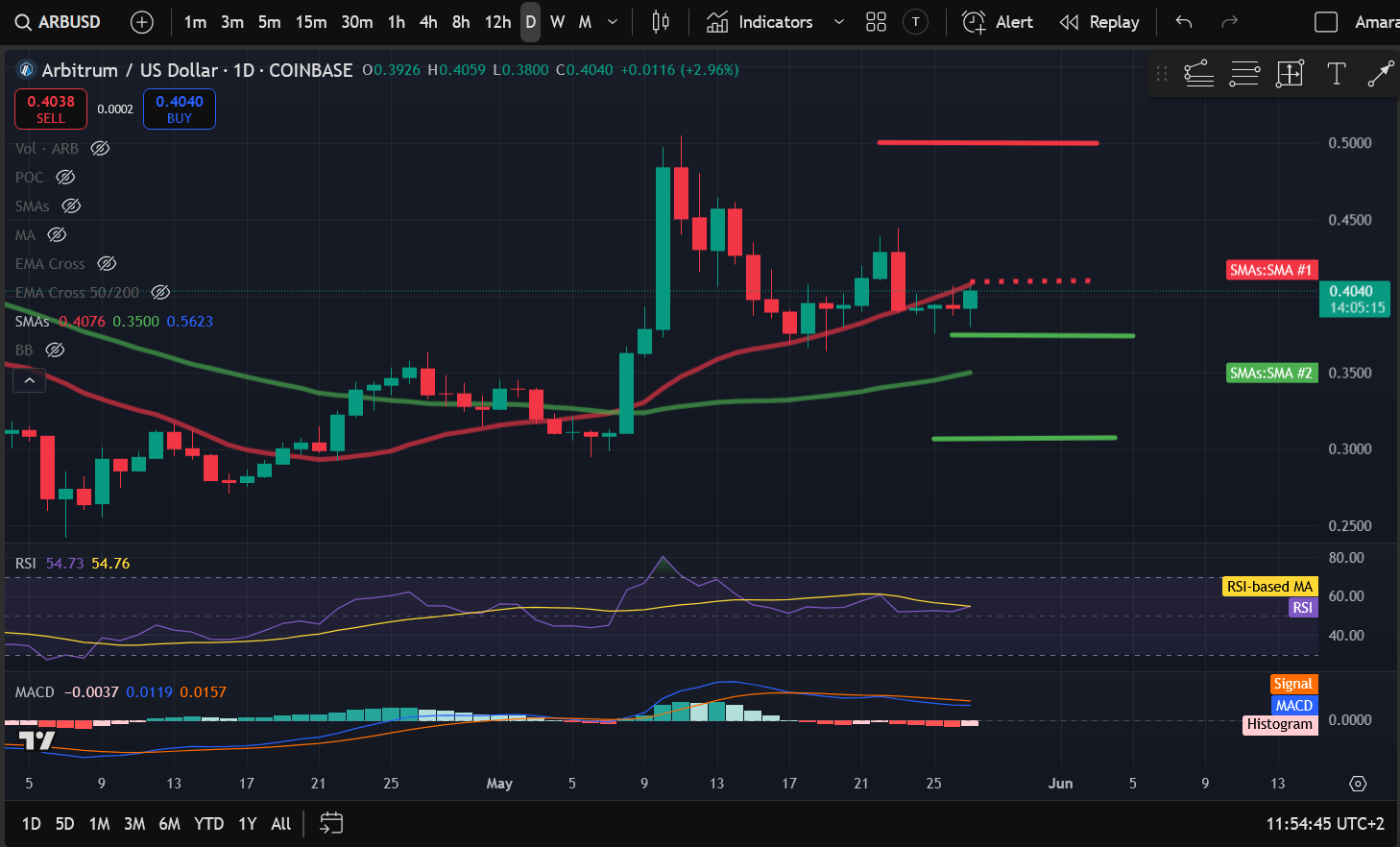Select the 1h timeframe
Viewport: 1400px width, 847px height.
pyautogui.click(x=397, y=22)
